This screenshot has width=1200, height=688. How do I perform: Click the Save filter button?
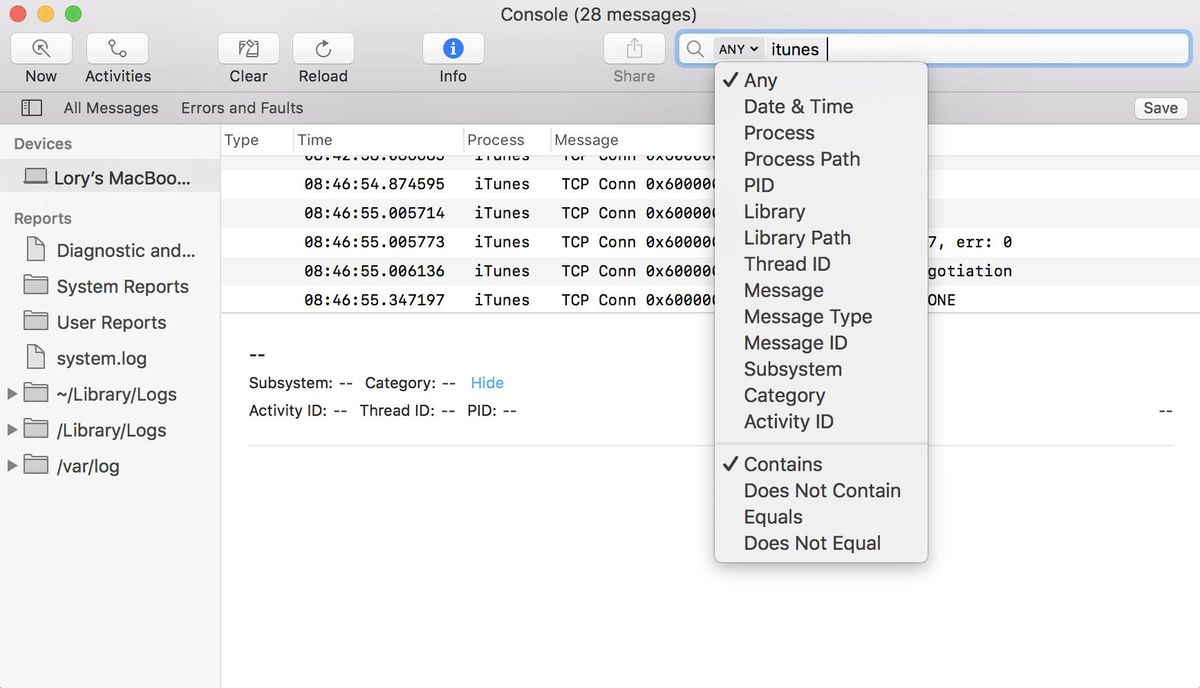pos(1160,107)
